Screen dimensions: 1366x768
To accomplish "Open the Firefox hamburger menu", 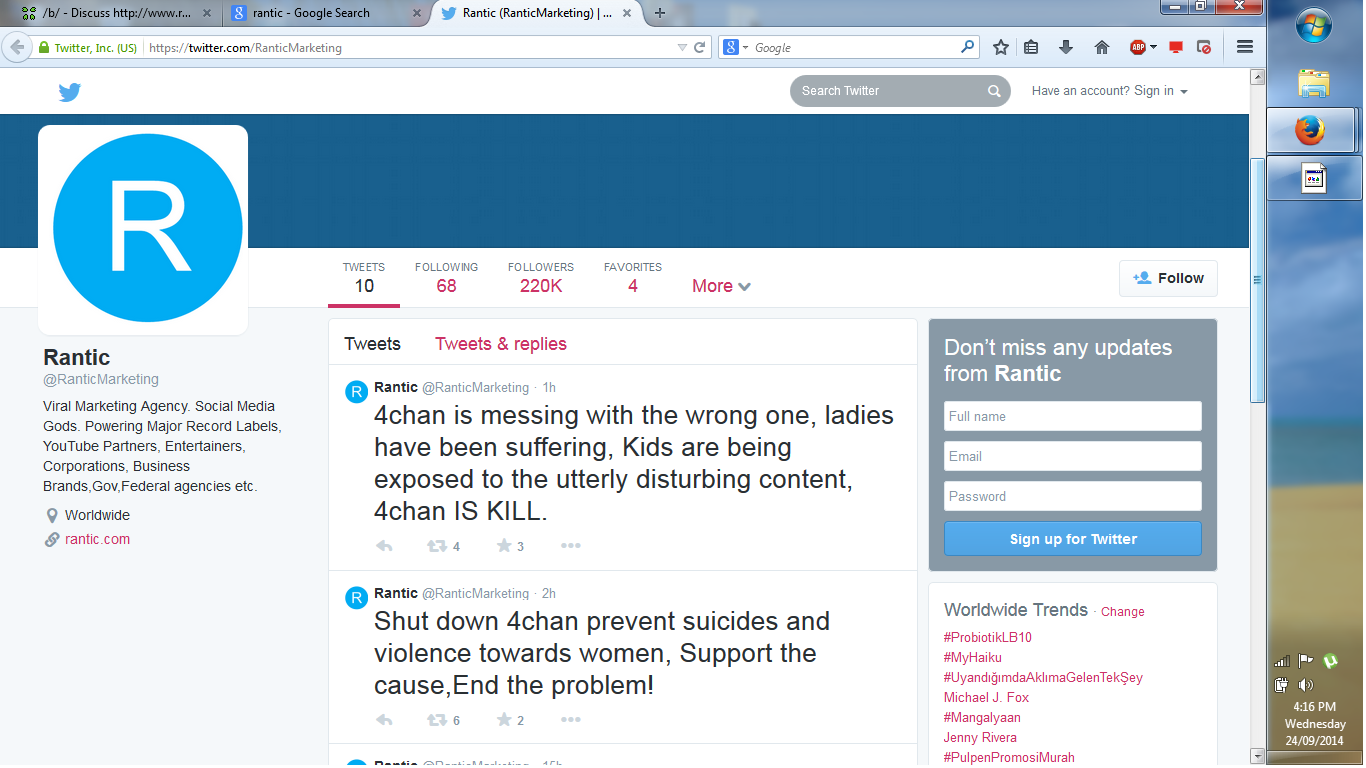I will [x=1245, y=47].
